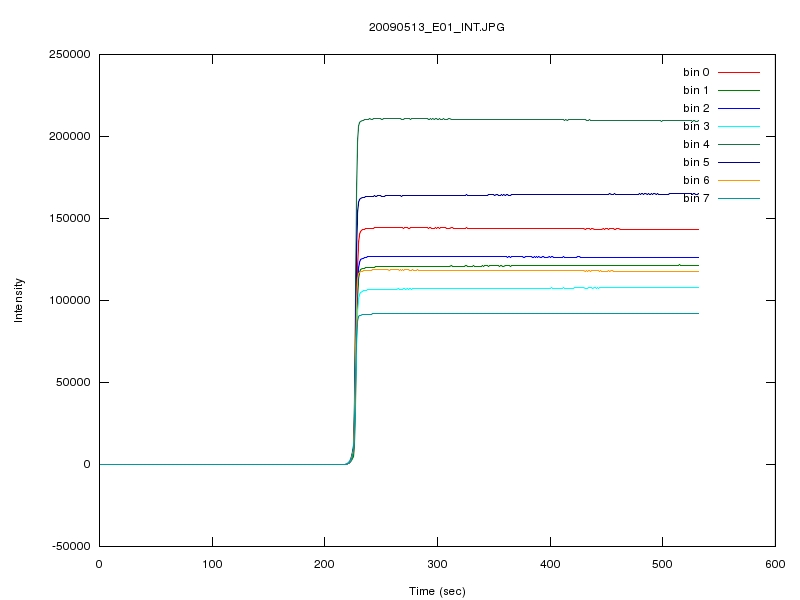Click the 150000 y-axis tick label
The height and width of the screenshot is (600, 800).
tap(69, 218)
